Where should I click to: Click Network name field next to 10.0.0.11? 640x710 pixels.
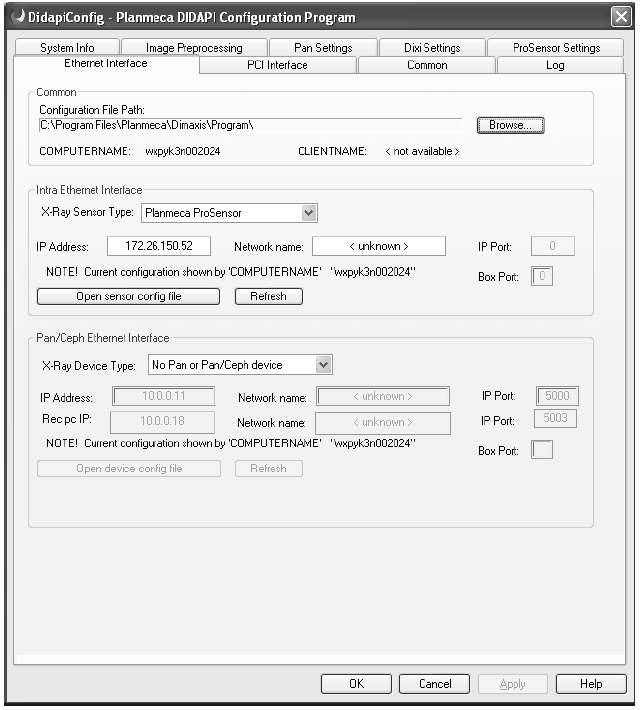(x=383, y=396)
